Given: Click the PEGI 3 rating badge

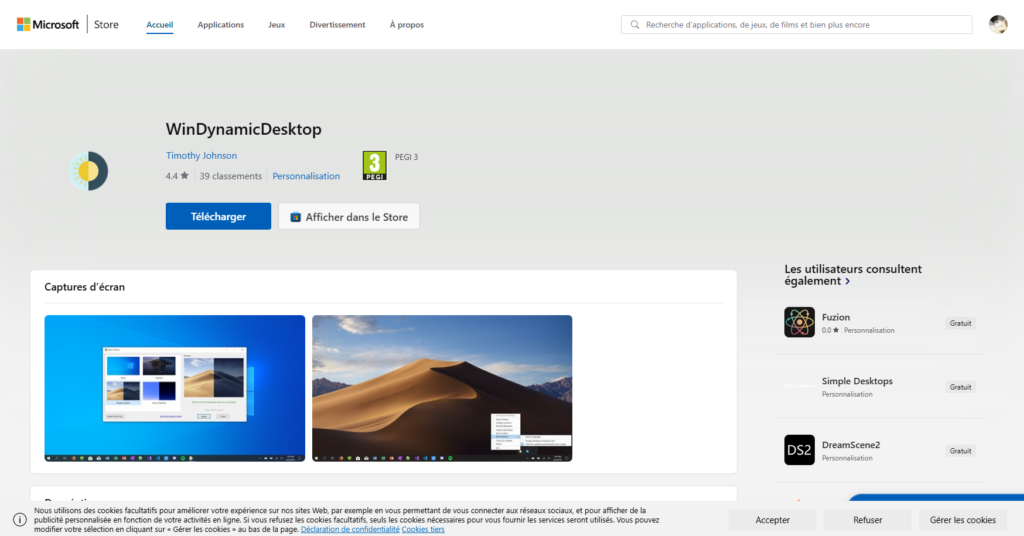Looking at the screenshot, I should 374,166.
